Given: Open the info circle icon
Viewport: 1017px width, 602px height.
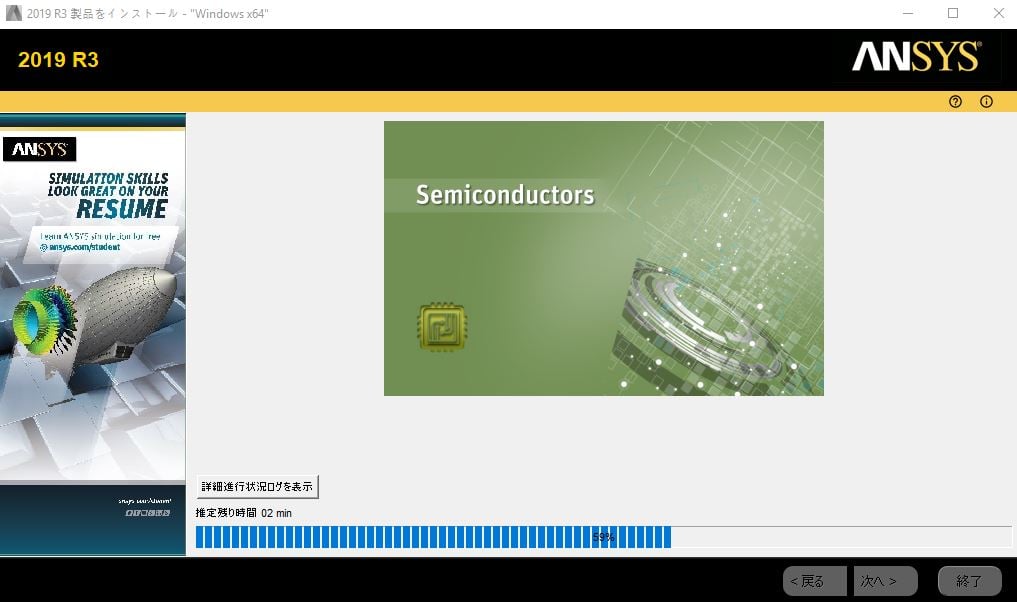Looking at the screenshot, I should 986,101.
